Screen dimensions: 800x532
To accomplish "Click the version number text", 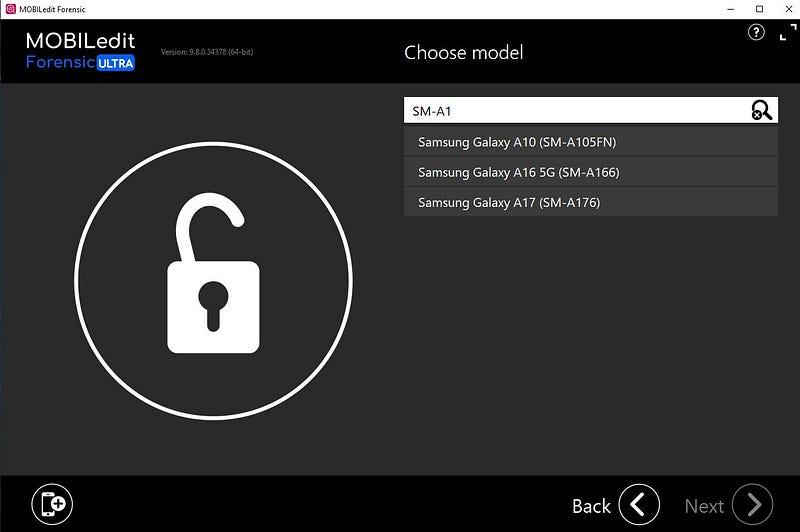I will click(x=207, y=52).
